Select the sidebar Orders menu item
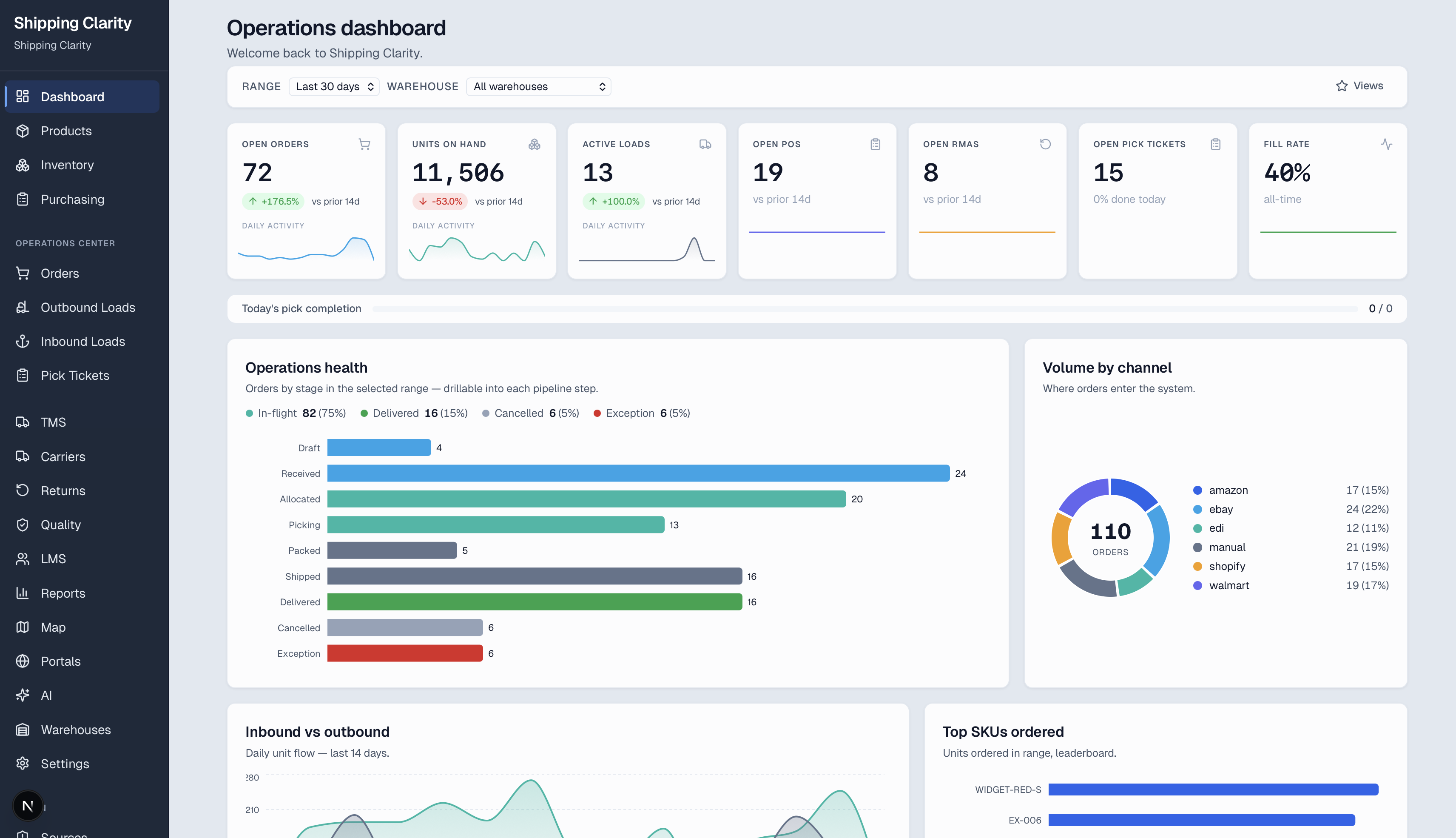This screenshot has width=1456, height=838. coord(82,274)
